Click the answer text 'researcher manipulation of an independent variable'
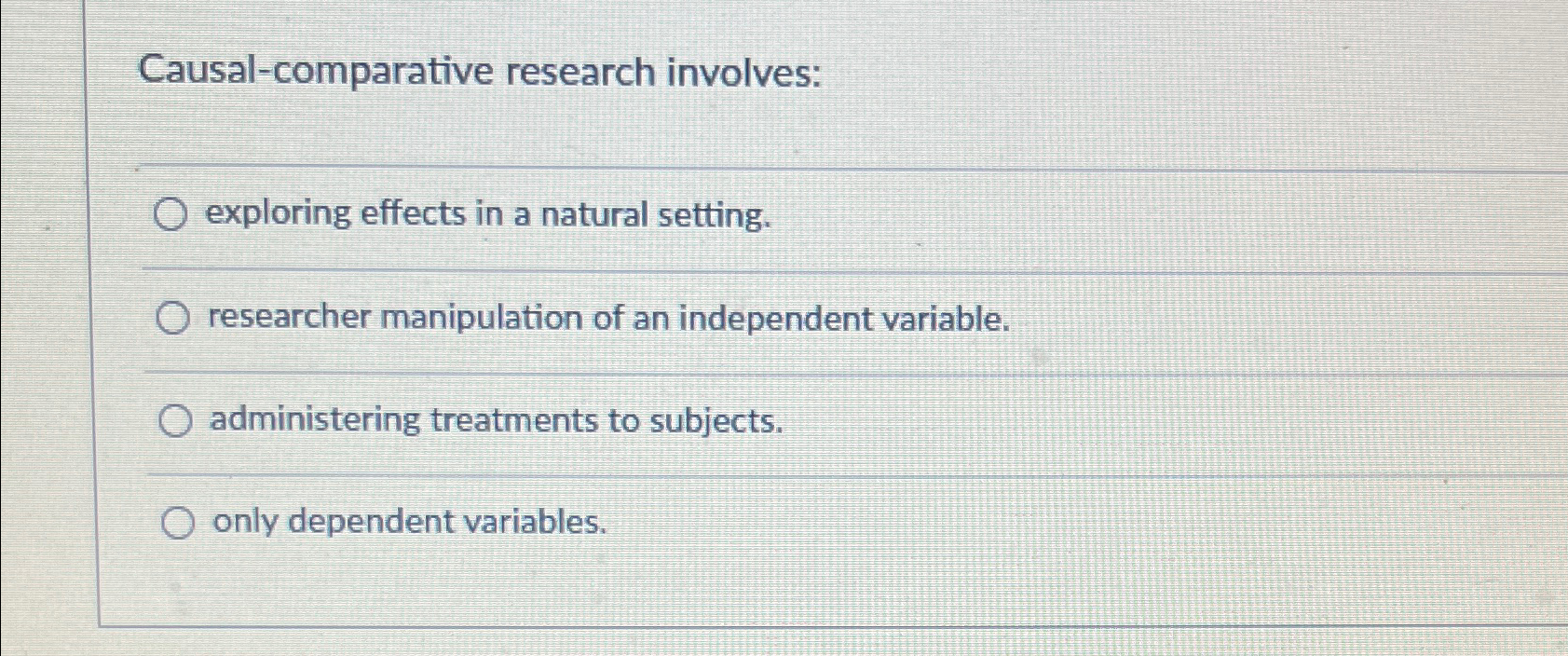 (608, 319)
